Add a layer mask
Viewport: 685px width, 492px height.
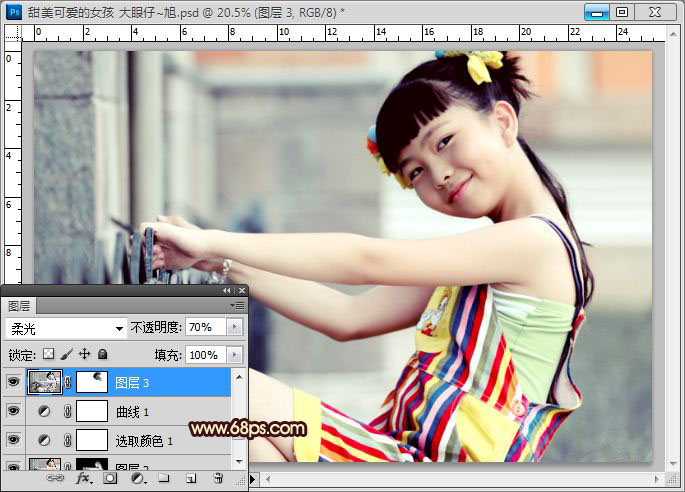(x=110, y=479)
